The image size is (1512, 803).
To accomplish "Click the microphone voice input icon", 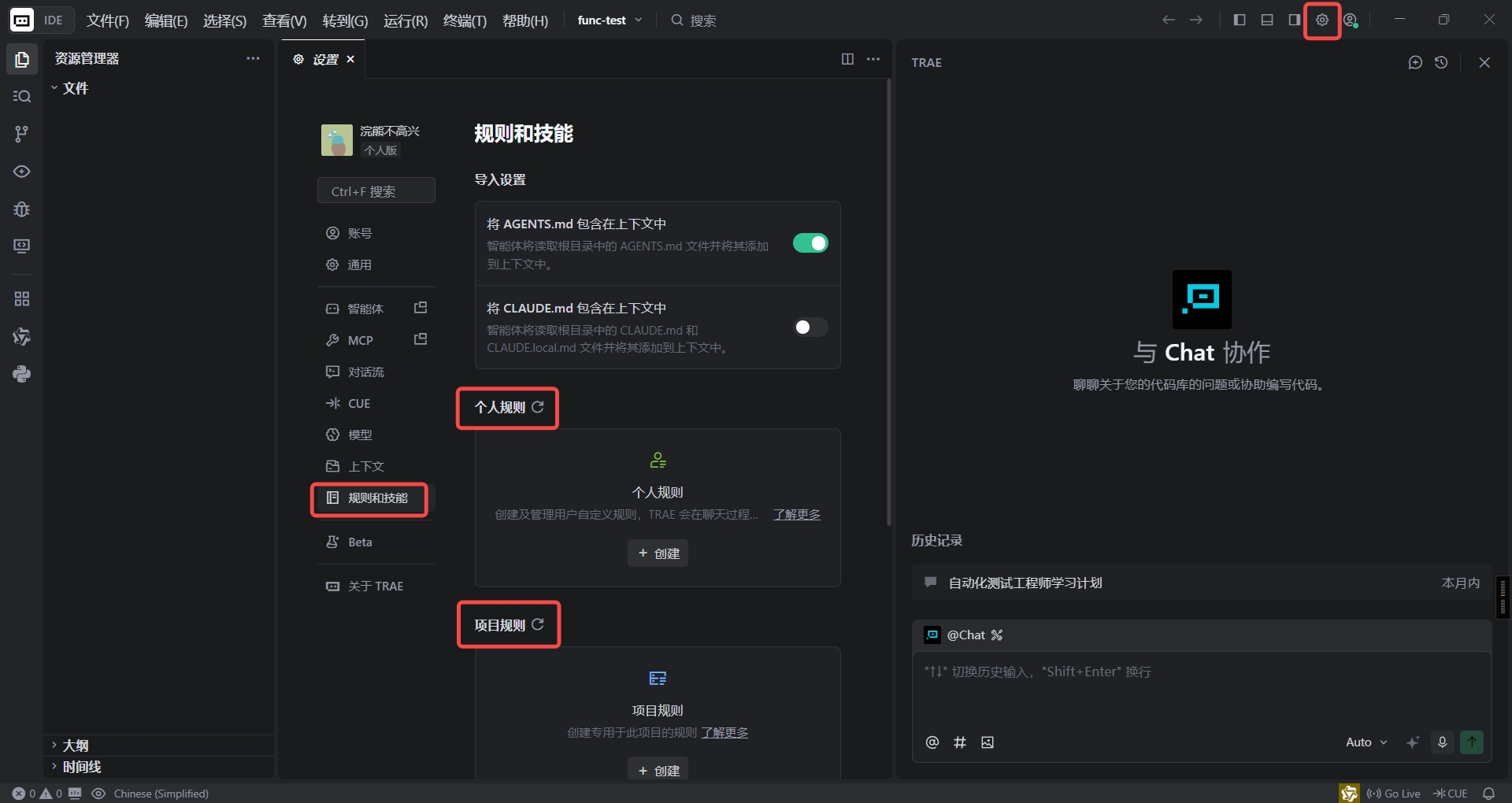I will 1442,742.
